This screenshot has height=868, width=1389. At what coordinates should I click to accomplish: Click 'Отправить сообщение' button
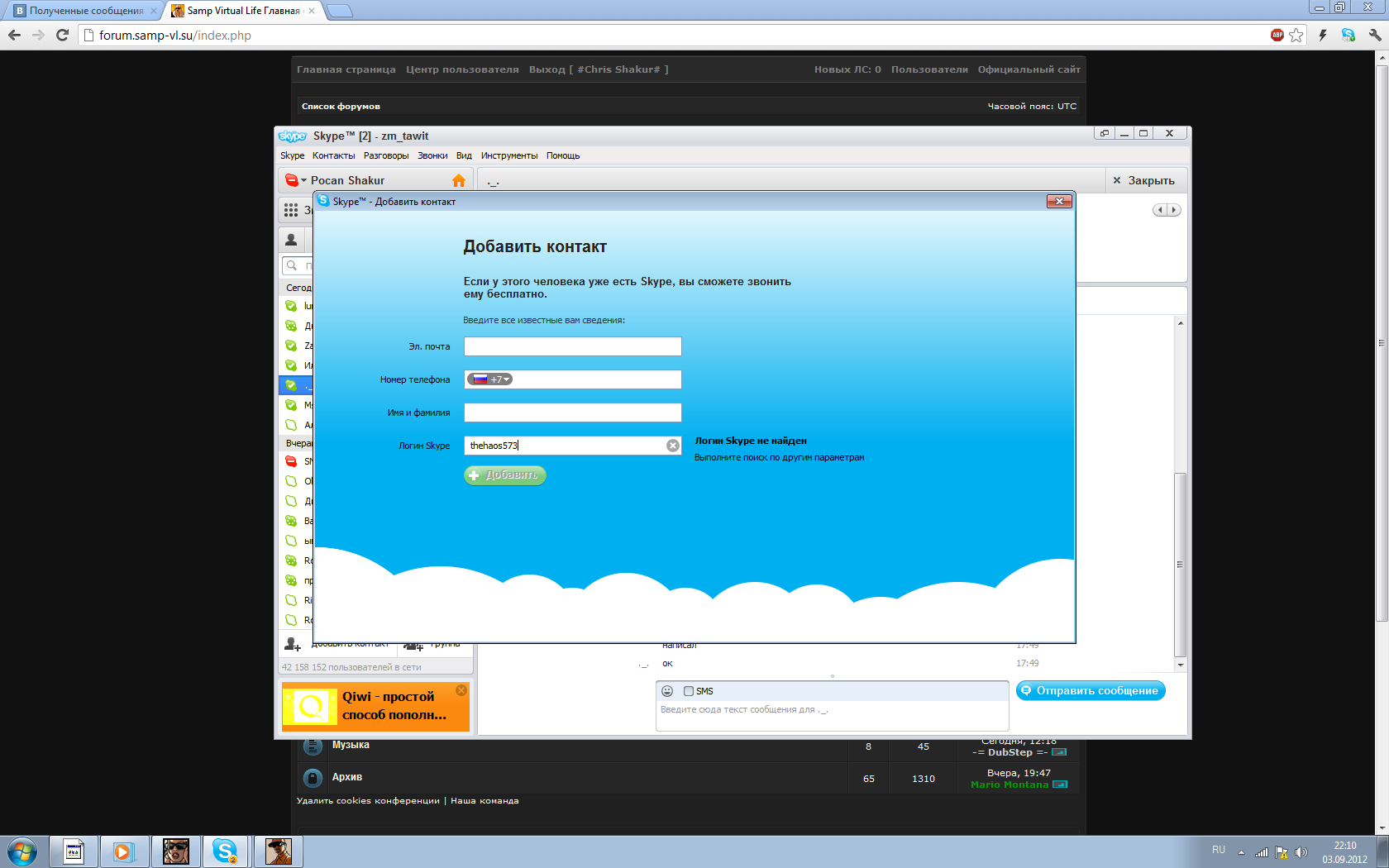click(x=1091, y=690)
